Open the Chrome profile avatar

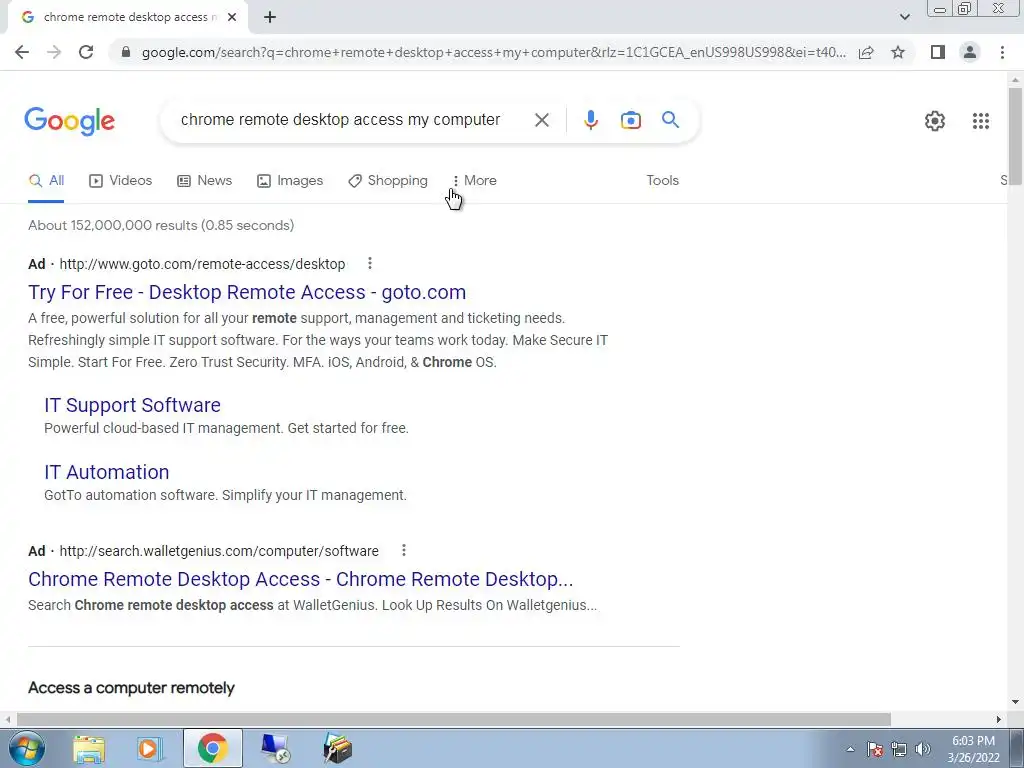pos(970,52)
